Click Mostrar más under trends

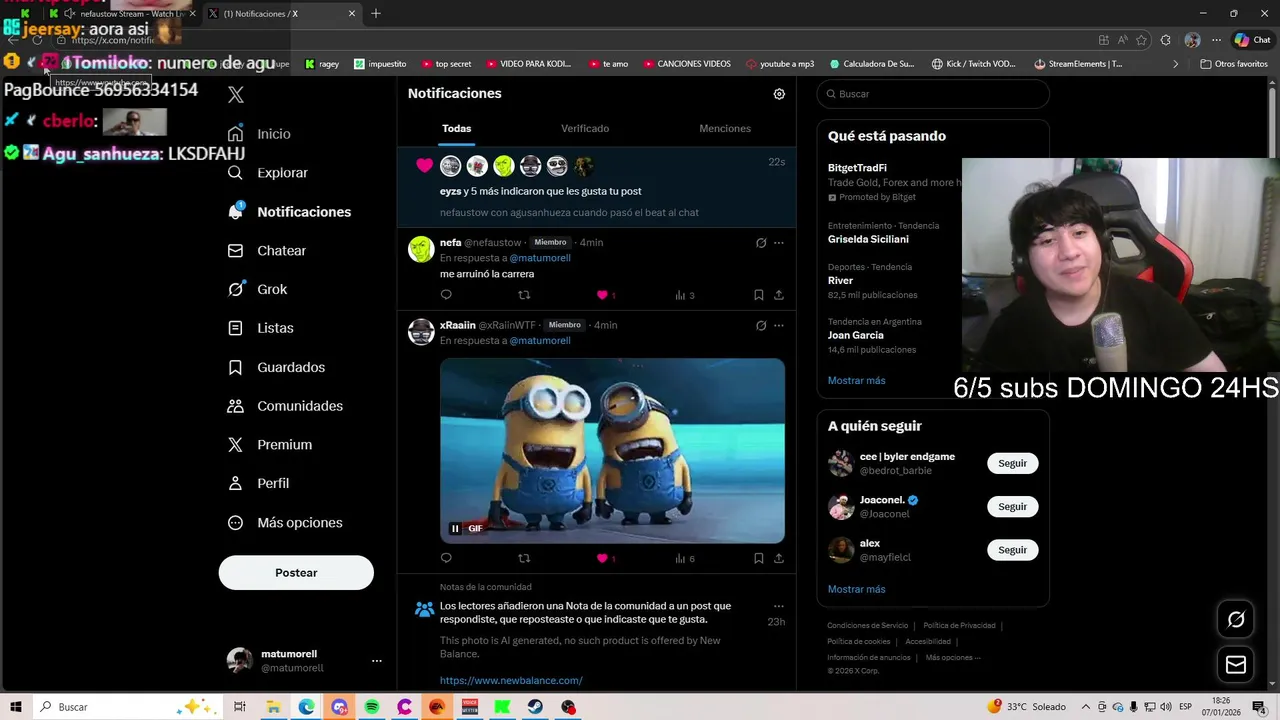tap(856, 381)
